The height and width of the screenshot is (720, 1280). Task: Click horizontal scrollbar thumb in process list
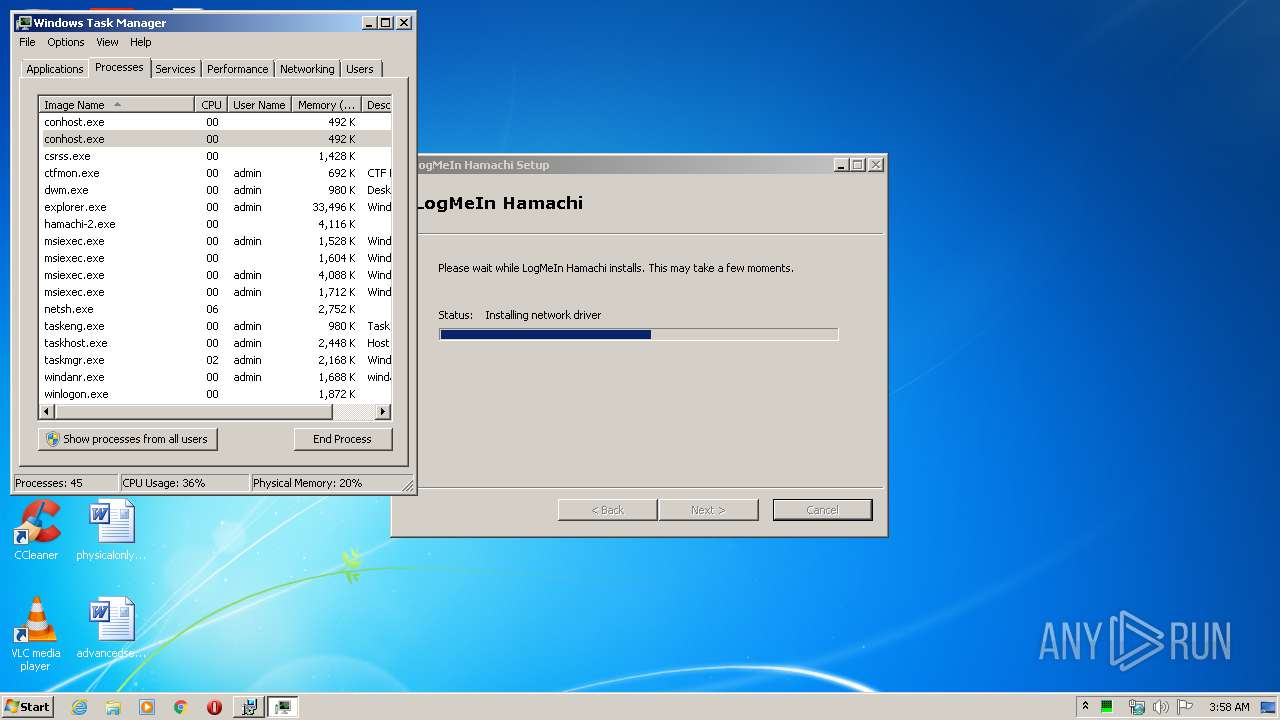click(195, 412)
